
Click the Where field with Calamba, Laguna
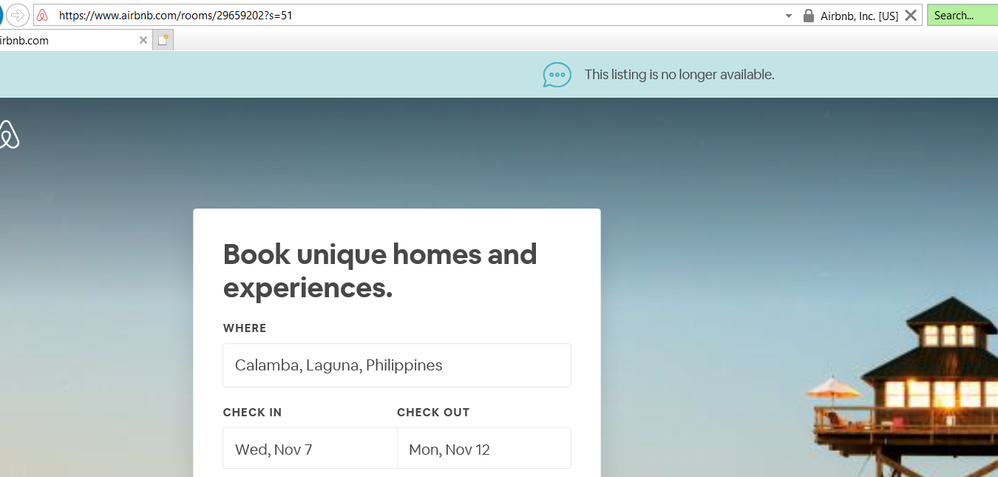coord(396,365)
